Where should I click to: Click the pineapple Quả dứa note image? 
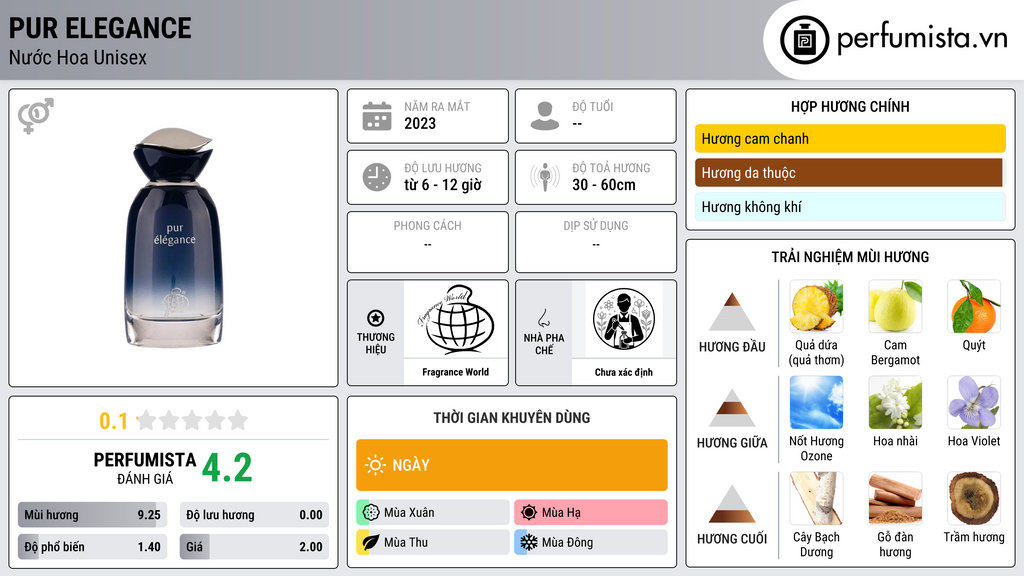pyautogui.click(x=816, y=306)
